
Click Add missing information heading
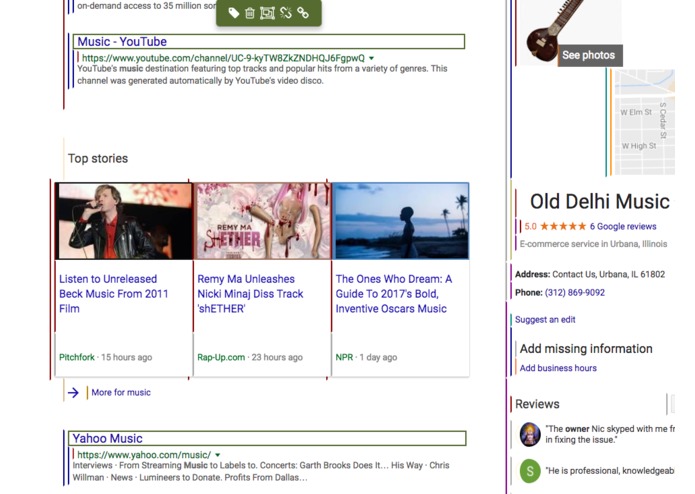586,349
